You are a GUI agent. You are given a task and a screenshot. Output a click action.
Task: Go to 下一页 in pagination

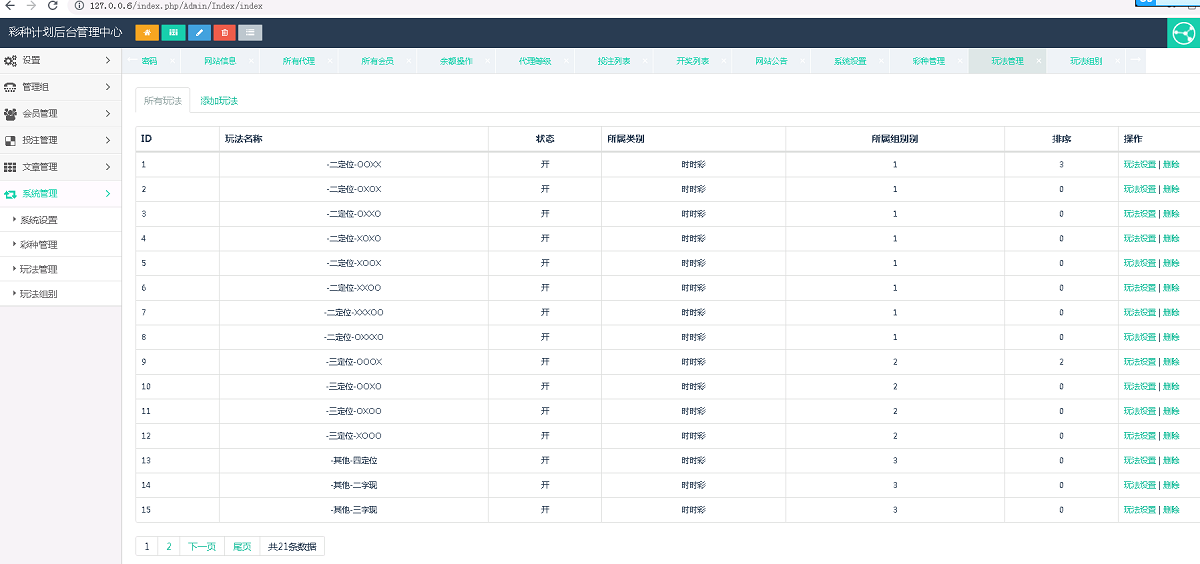[202, 547]
